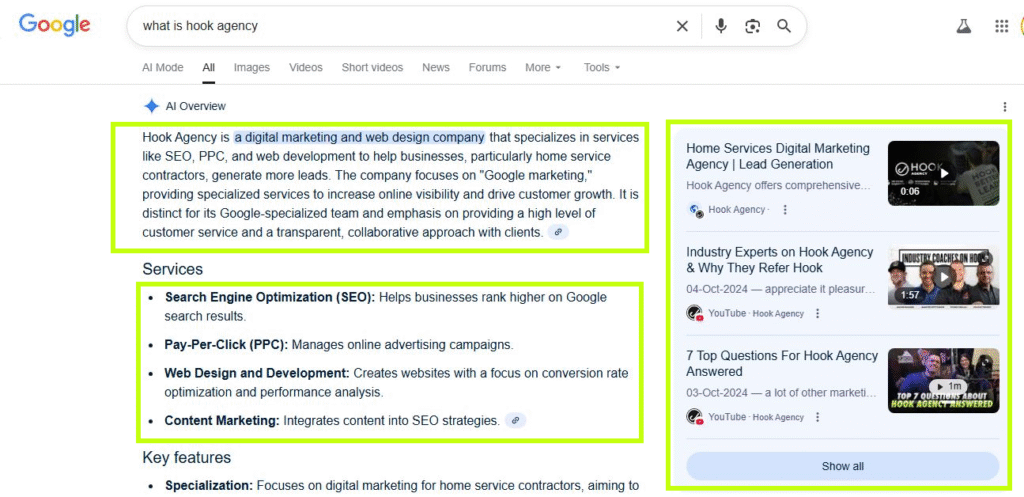Image resolution: width=1024 pixels, height=497 pixels.
Task: Click "Web Design and Development:" bullet text
Action: (x=257, y=374)
